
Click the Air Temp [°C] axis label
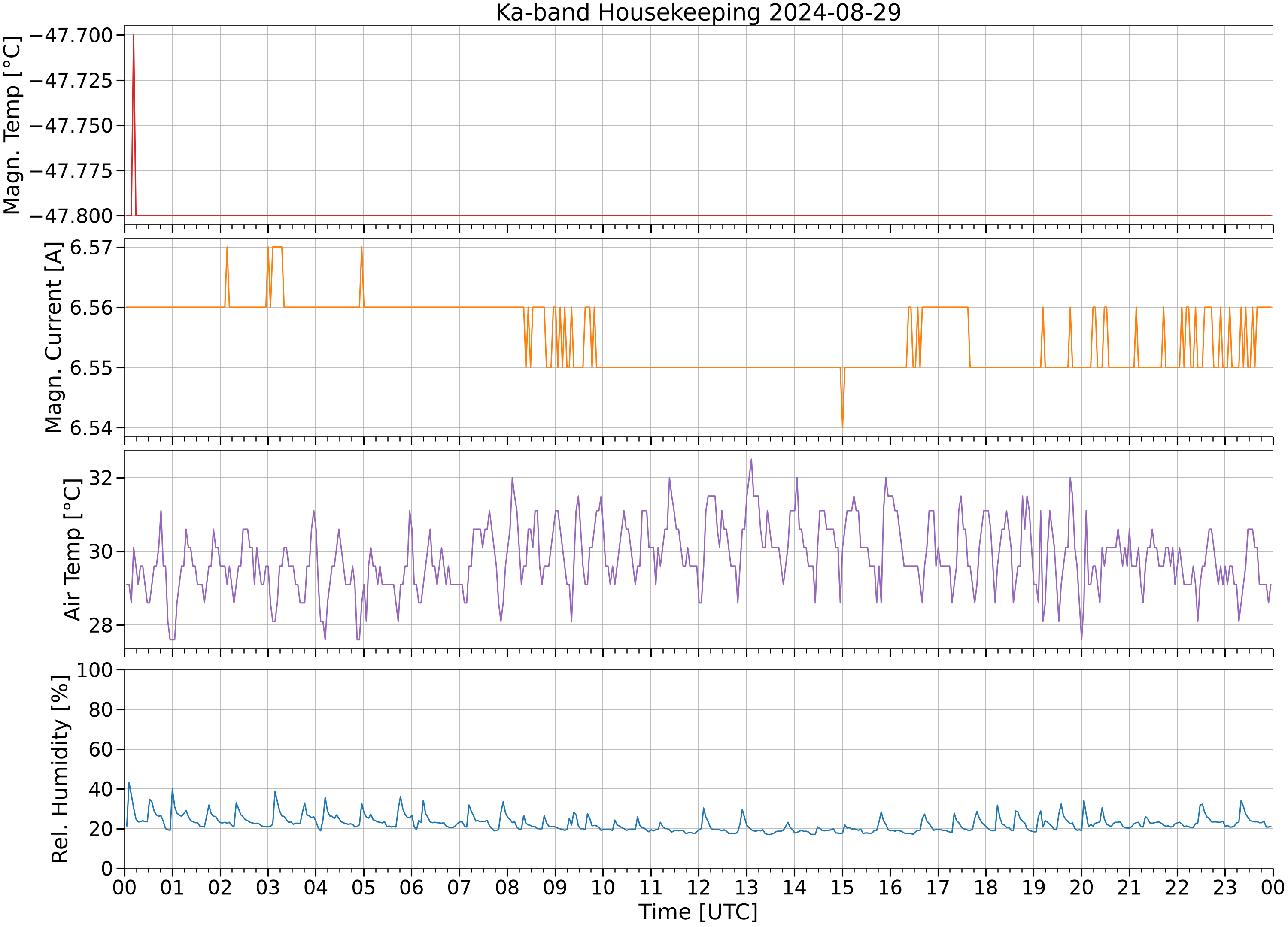(x=73, y=549)
